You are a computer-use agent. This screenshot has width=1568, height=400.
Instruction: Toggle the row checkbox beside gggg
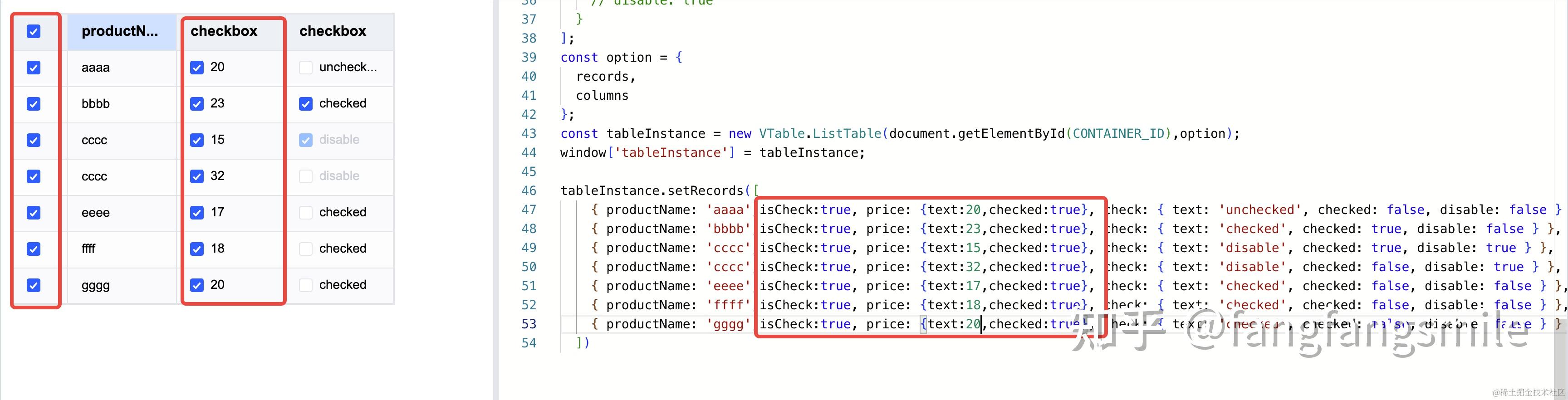click(34, 285)
